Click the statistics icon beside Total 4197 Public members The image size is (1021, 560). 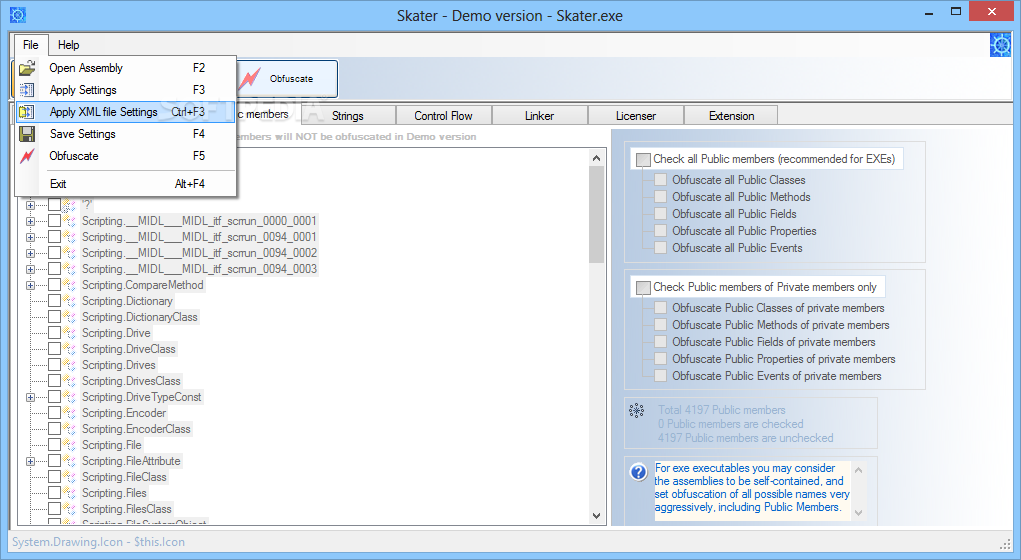point(636,410)
